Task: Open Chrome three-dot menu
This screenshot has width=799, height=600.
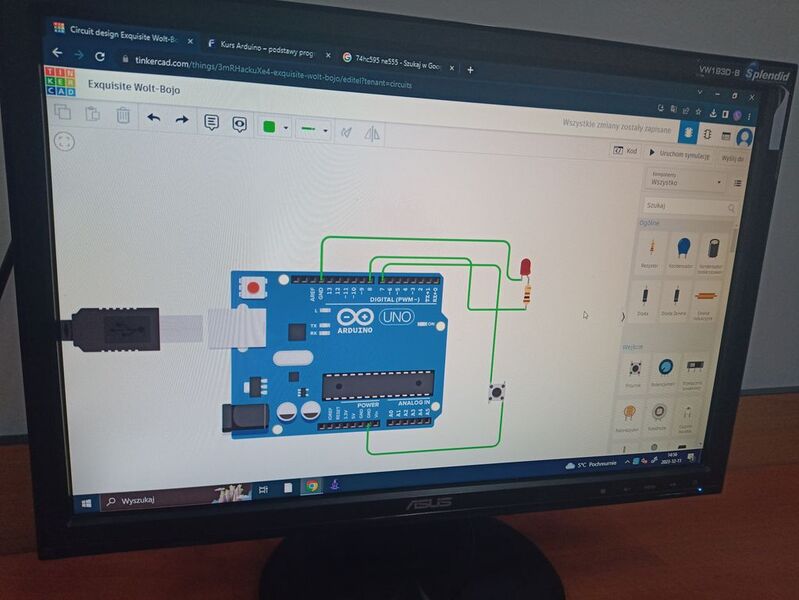Action: 749,117
